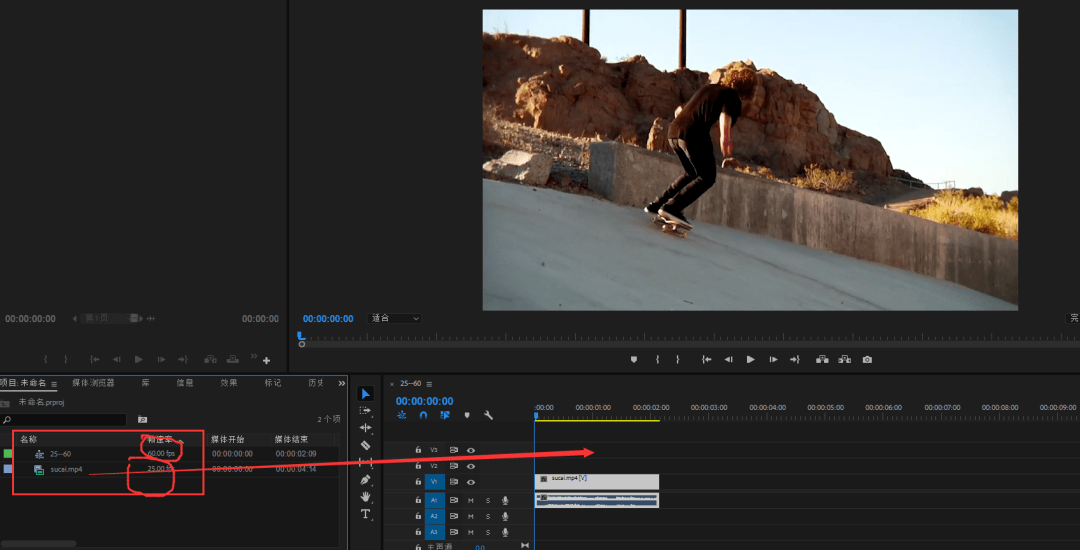
Task: Select sucai.mp4 clip in project list
Action: 66,469
